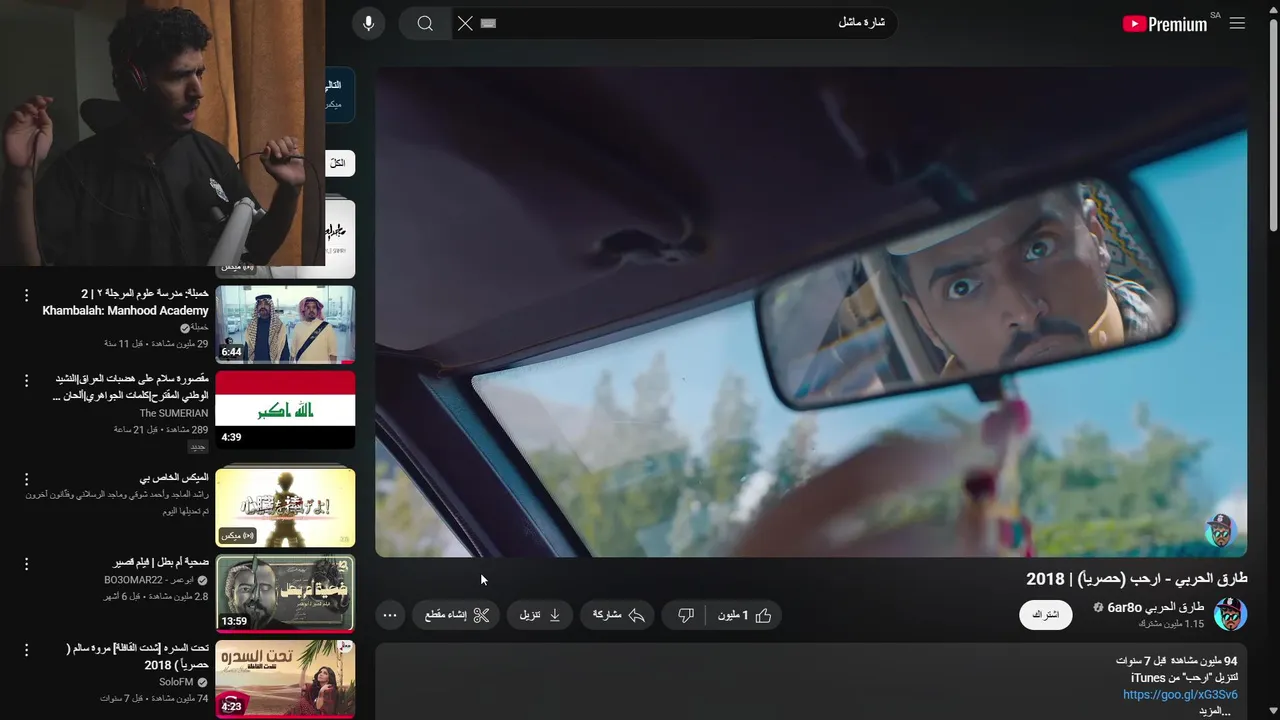Open the YouTube Premium home logo
This screenshot has width=1280, height=720.
click(1165, 24)
